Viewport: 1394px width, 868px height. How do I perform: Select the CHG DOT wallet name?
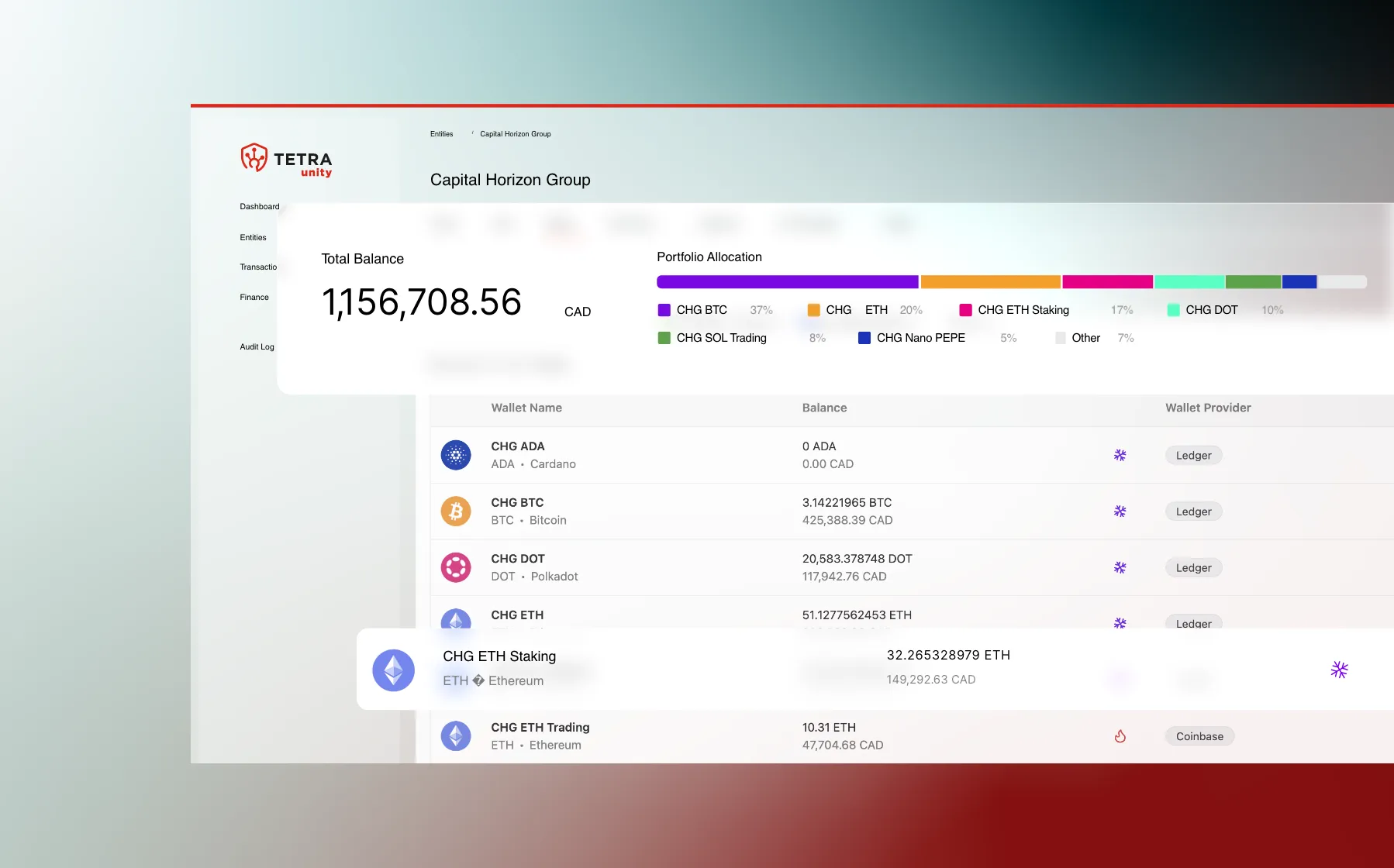coord(518,559)
